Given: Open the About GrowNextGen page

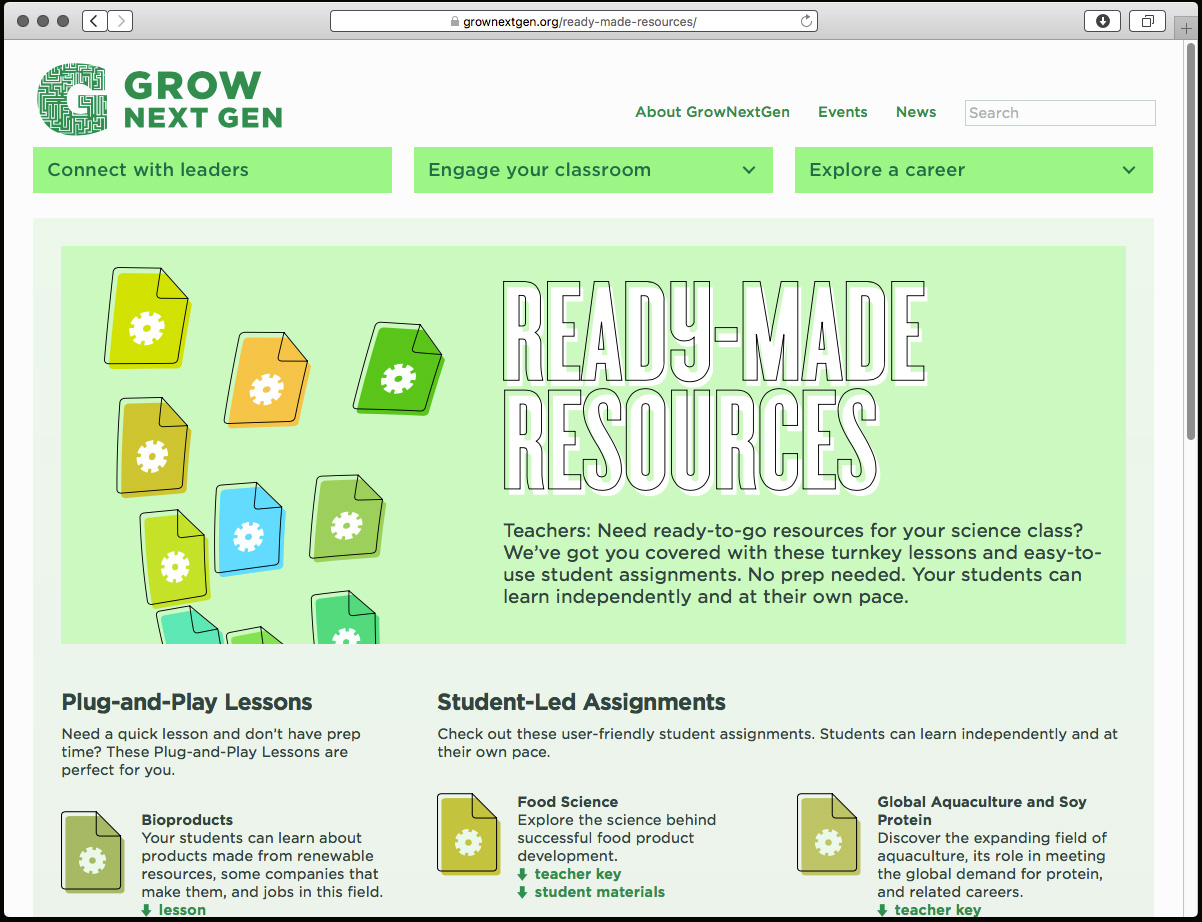Looking at the screenshot, I should click(x=712, y=112).
